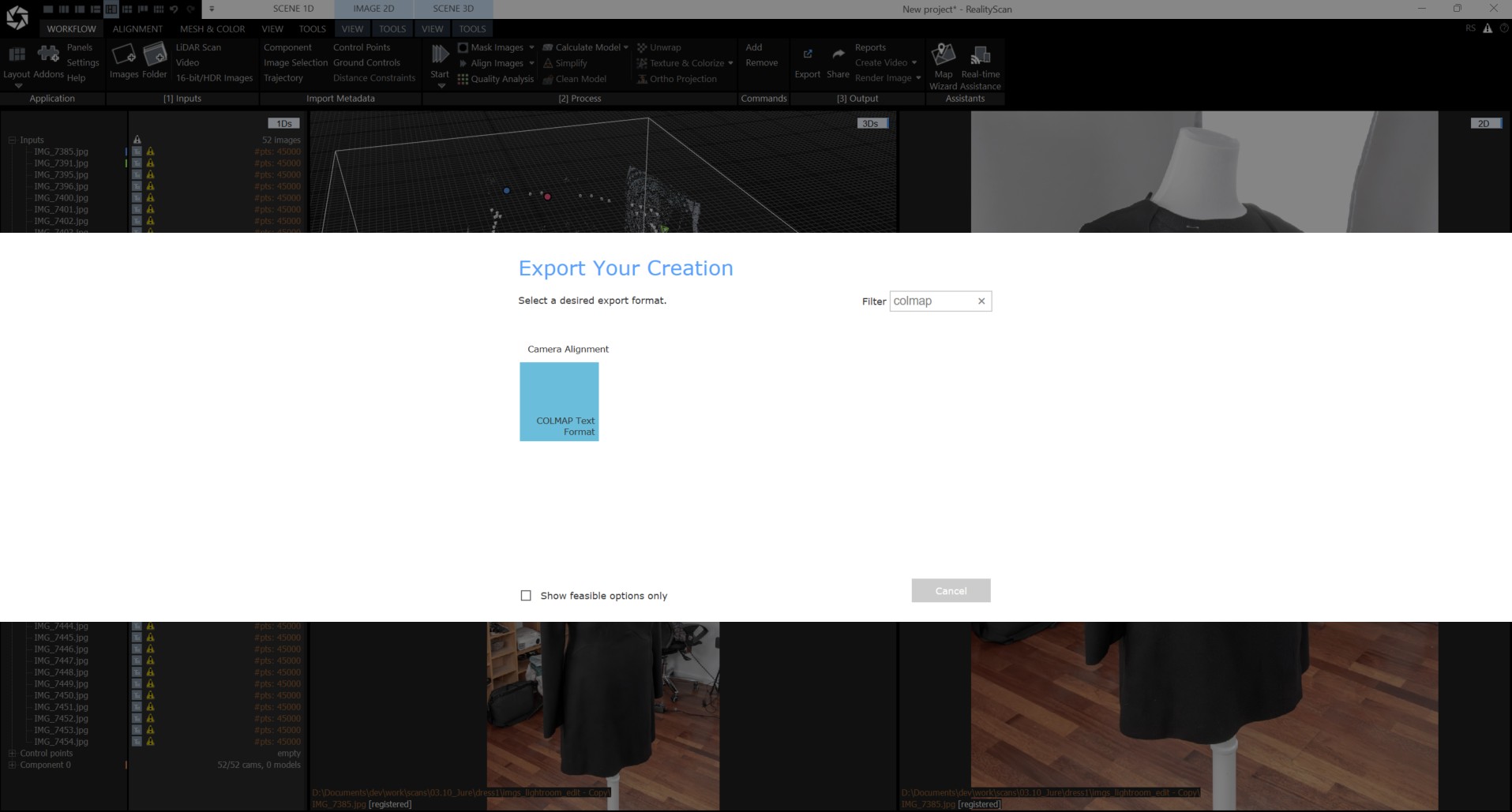This screenshot has height=812, width=1512.
Task: Cancel the export dialog
Action: coord(951,590)
